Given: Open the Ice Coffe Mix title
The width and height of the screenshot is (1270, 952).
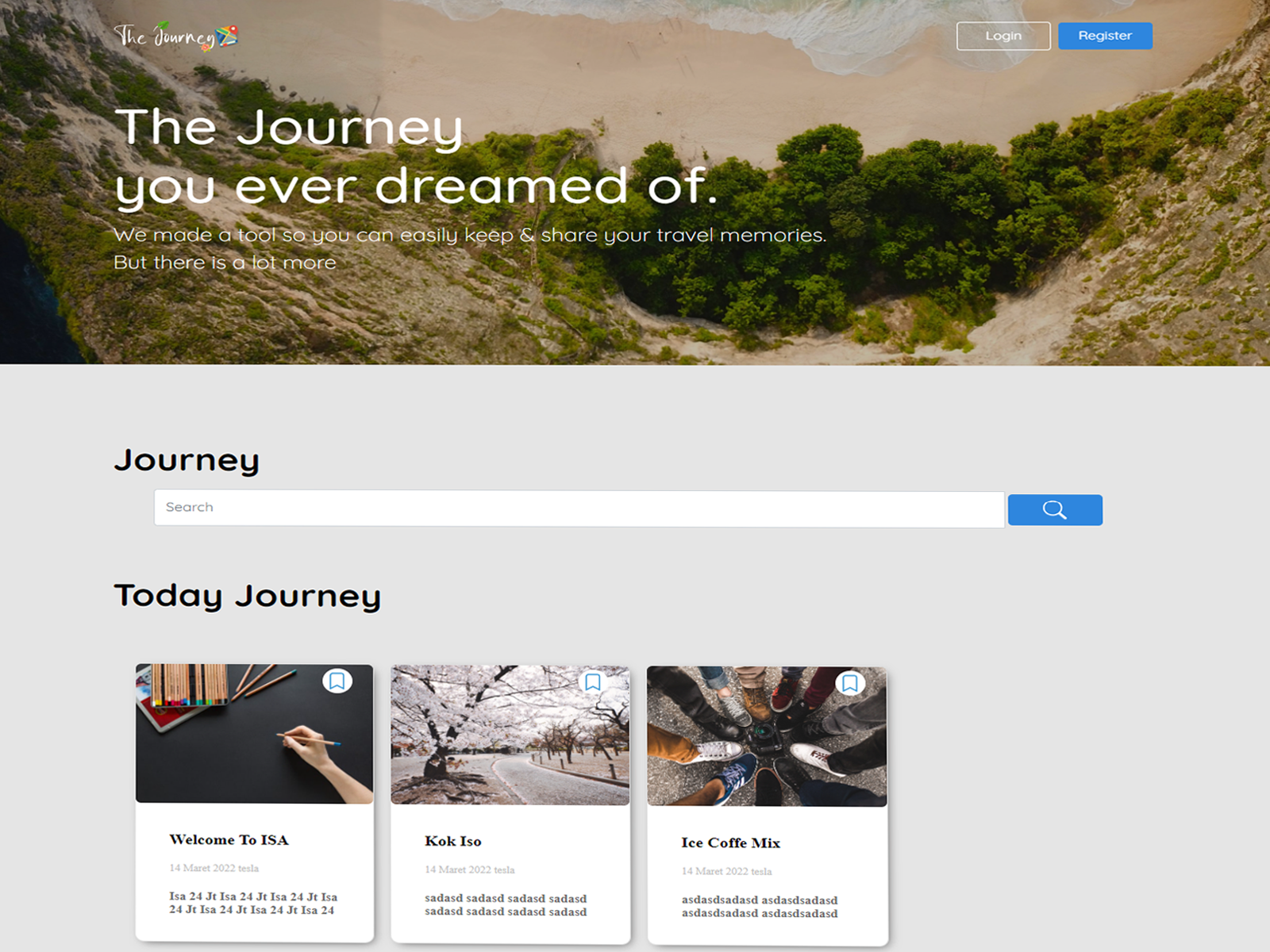Looking at the screenshot, I should click(730, 843).
